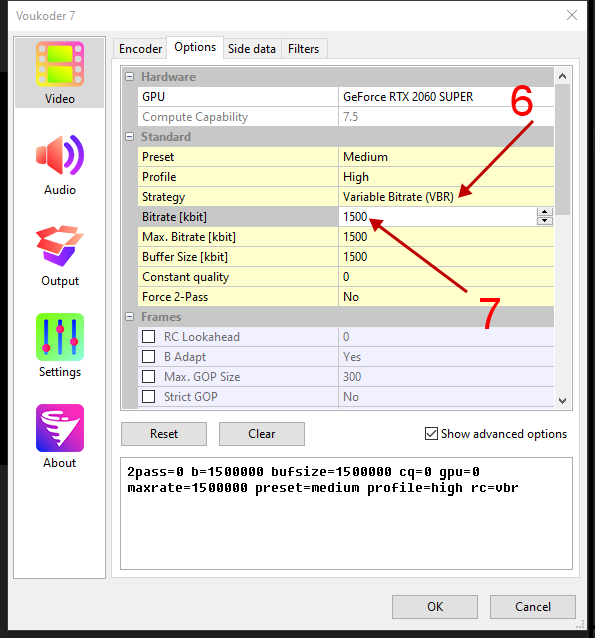Collapse the Hardware group
Viewport: 595px width, 638px height.
[129, 76]
